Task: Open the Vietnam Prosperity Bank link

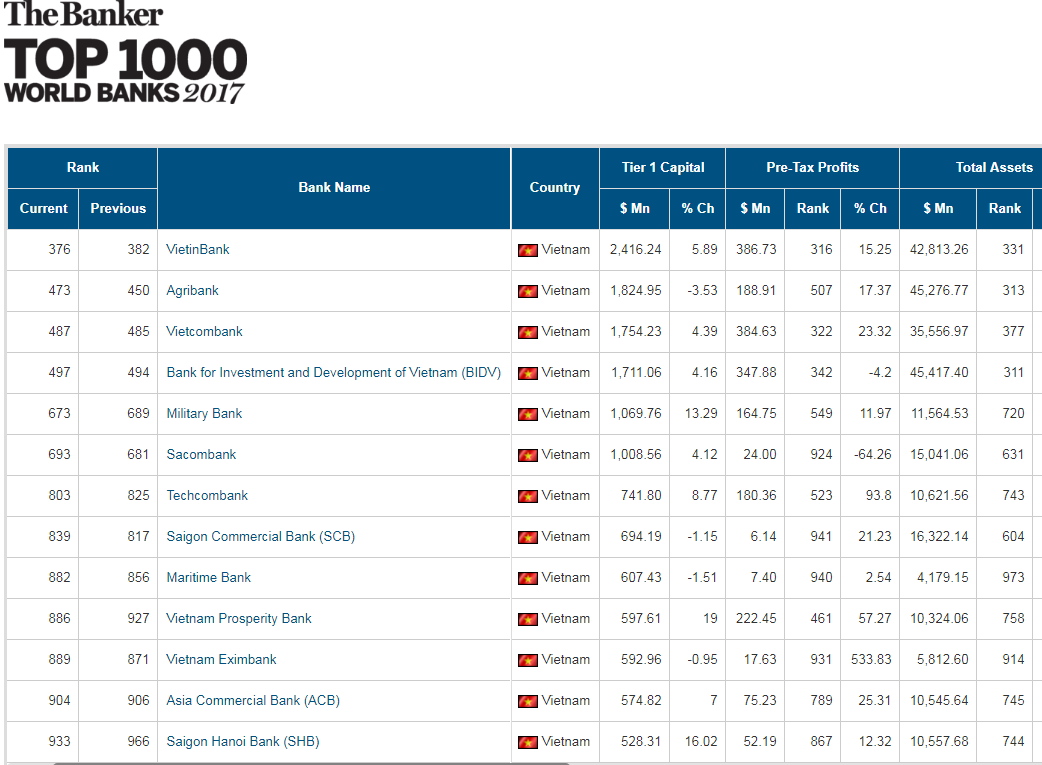Action: [x=237, y=618]
